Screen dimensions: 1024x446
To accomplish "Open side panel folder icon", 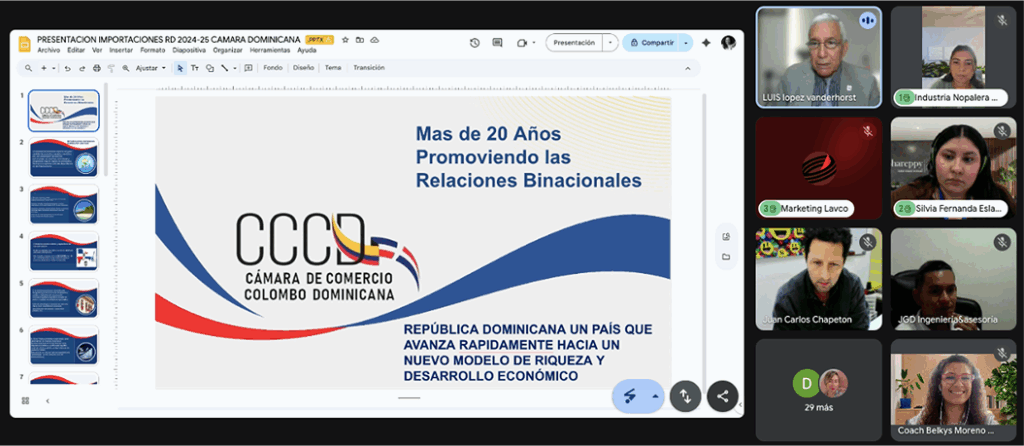I will tap(726, 257).
